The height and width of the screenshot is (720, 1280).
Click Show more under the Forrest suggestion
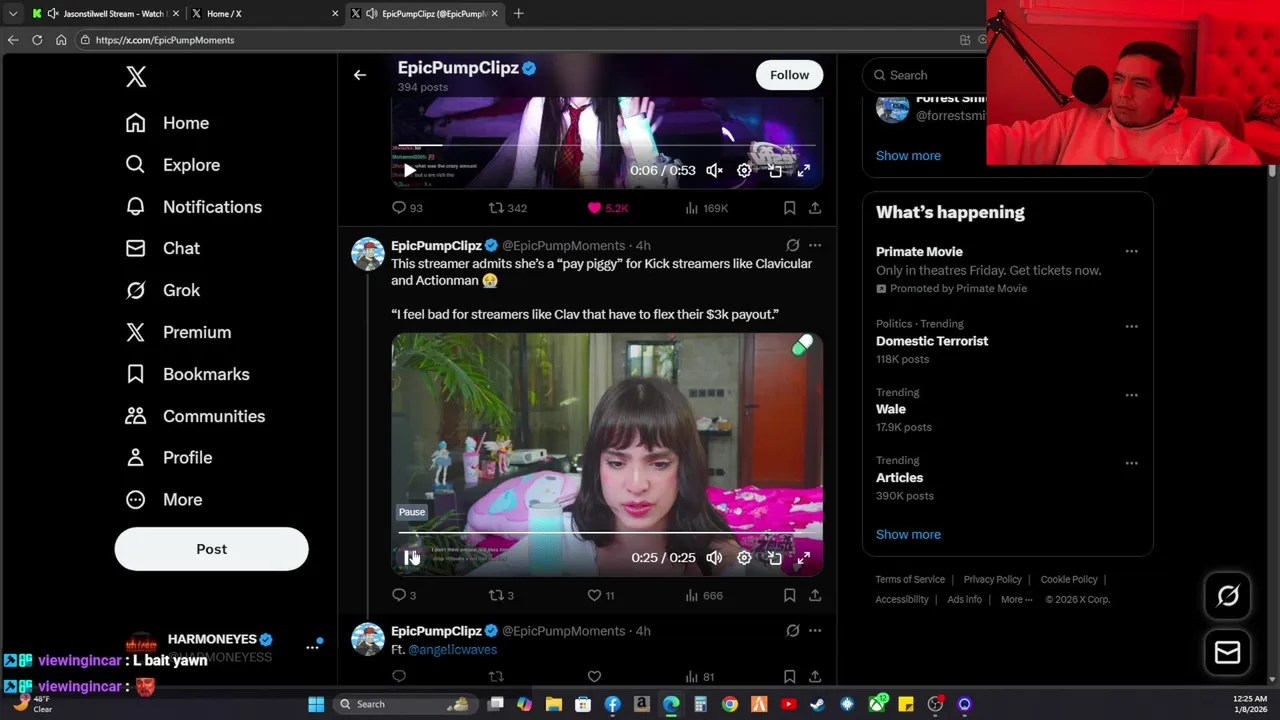(908, 156)
